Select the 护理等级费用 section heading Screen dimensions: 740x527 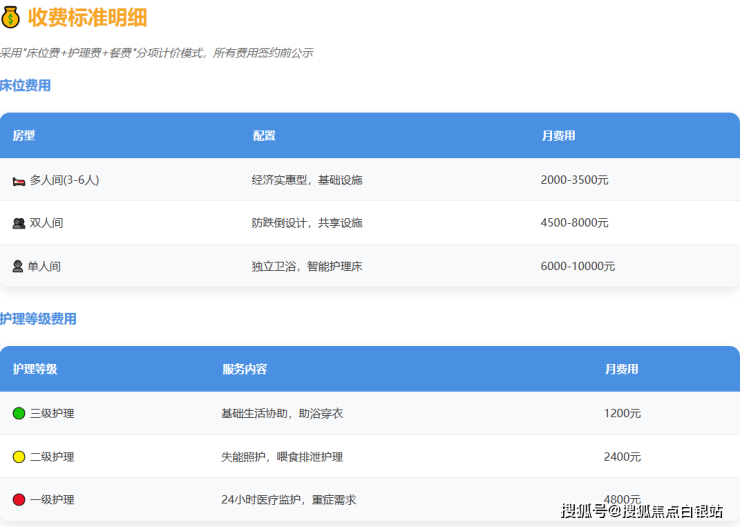38,319
